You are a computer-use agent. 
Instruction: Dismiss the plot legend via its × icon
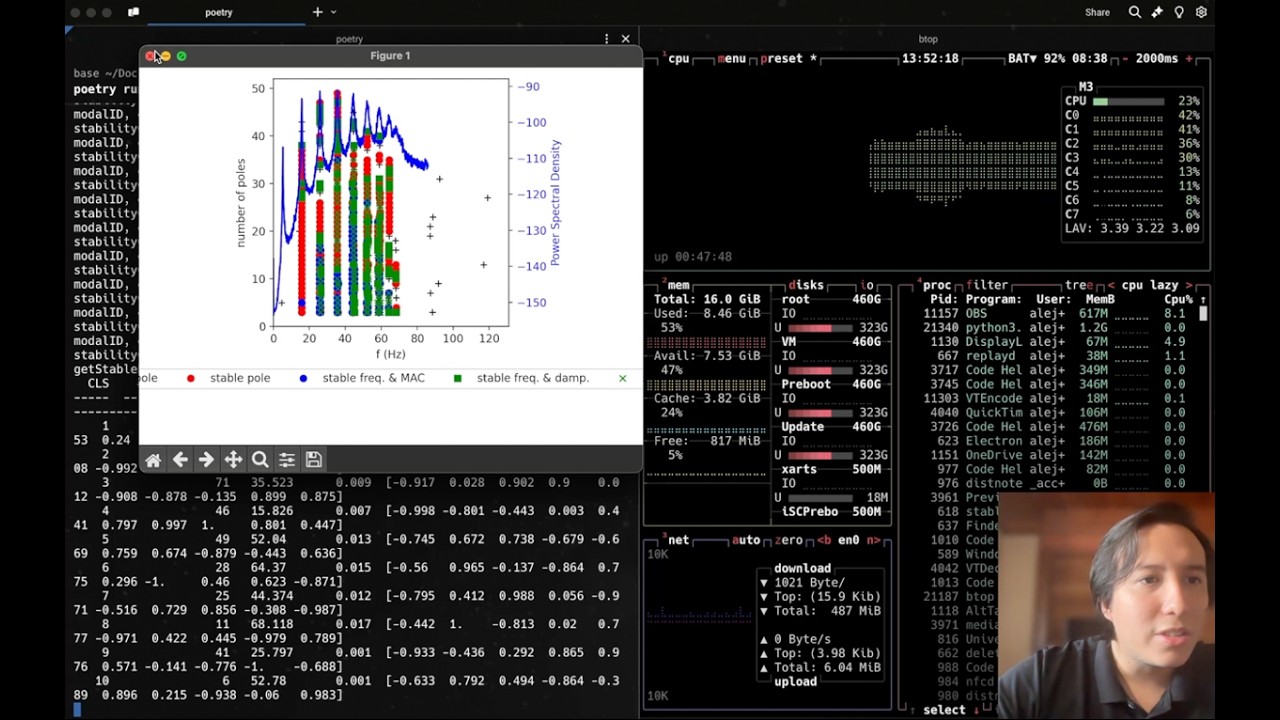click(623, 378)
